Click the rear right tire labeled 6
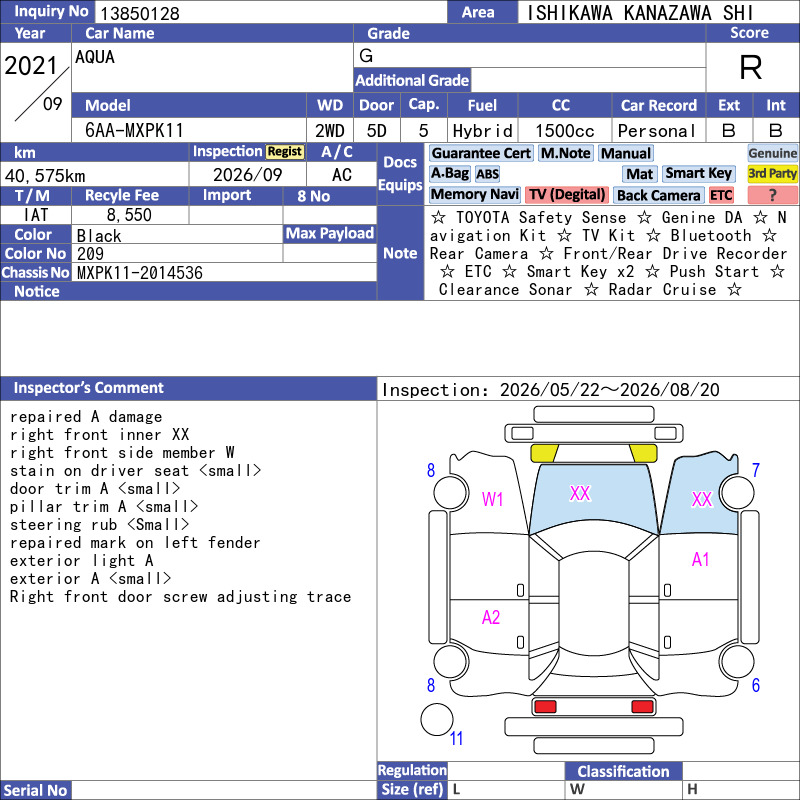 (x=737, y=662)
